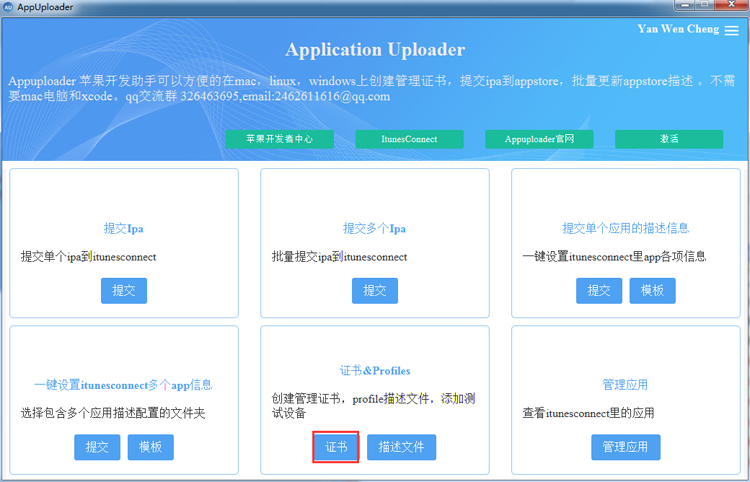Click 提交 under 提交Ipa card
Screen dimensions: 750x482
(x=124, y=291)
